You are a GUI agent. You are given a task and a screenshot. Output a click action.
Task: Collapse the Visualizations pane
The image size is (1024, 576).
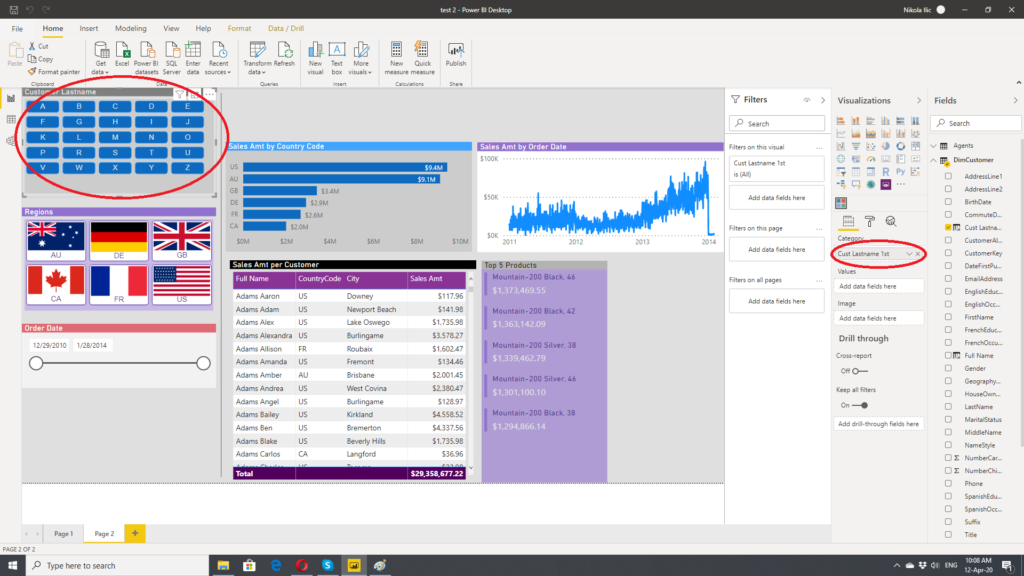[919, 101]
